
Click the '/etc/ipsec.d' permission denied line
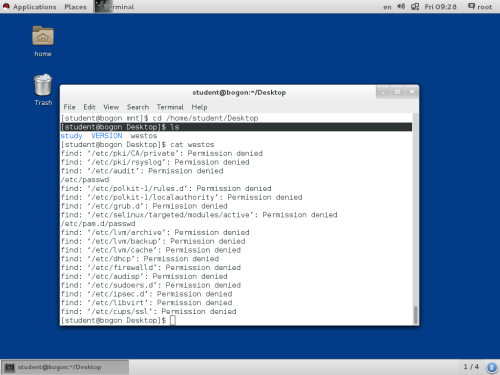click(146, 294)
